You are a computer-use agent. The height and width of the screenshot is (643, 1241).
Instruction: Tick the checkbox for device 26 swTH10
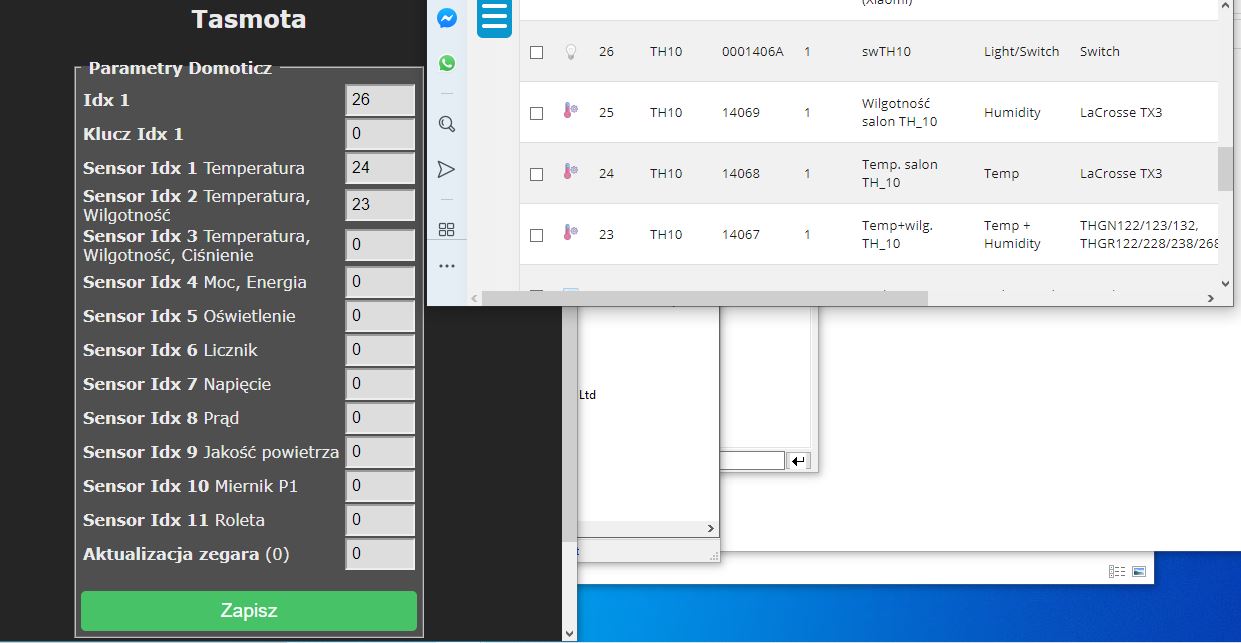pyautogui.click(x=537, y=52)
